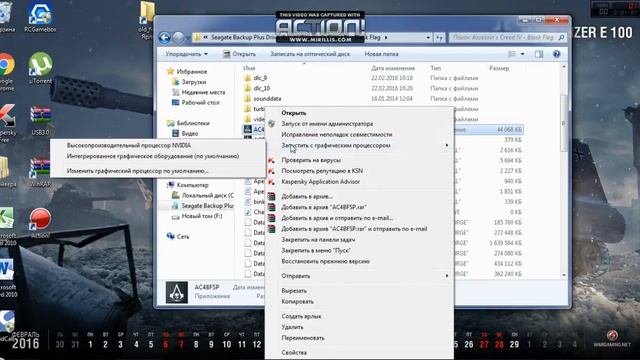Screen dimensions: 640x360
Task: Choose Добавить в архив и отправить по e-mail...
Action: click(x=337, y=218)
